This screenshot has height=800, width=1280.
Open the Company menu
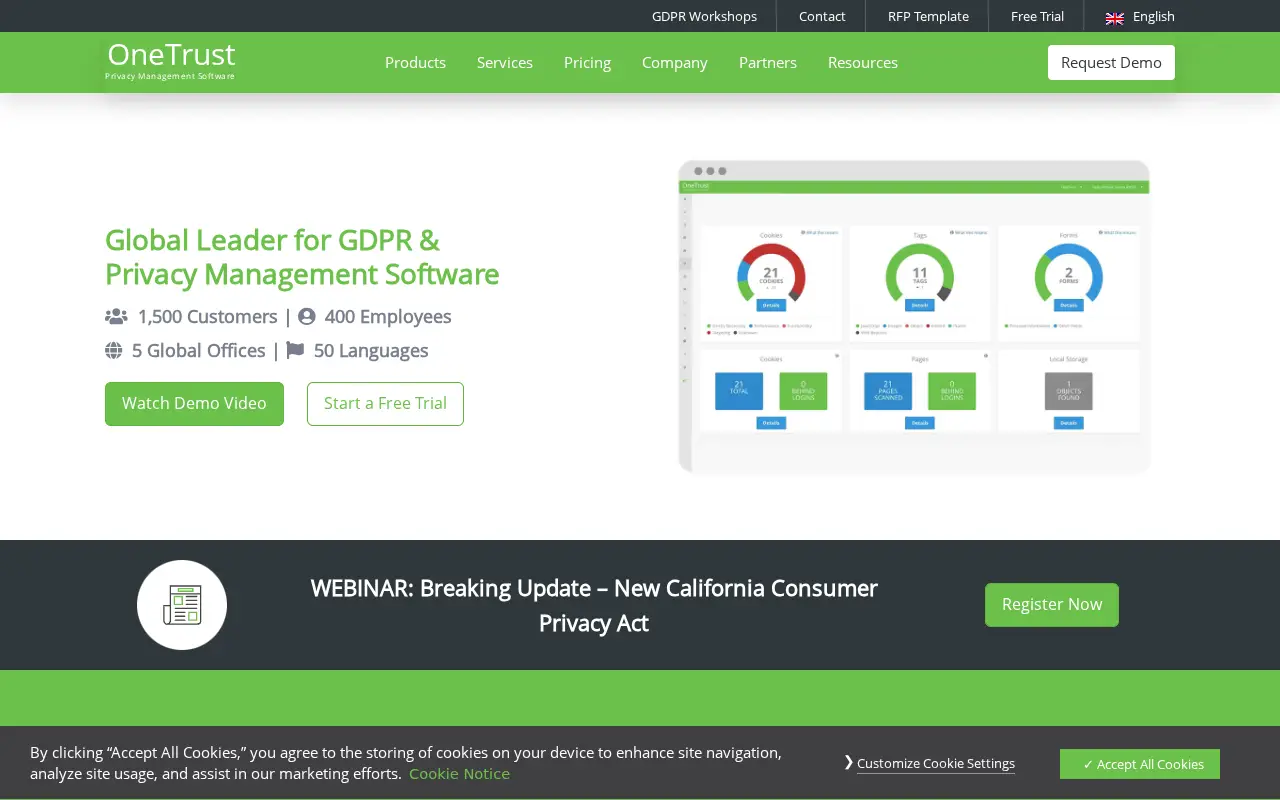(675, 62)
